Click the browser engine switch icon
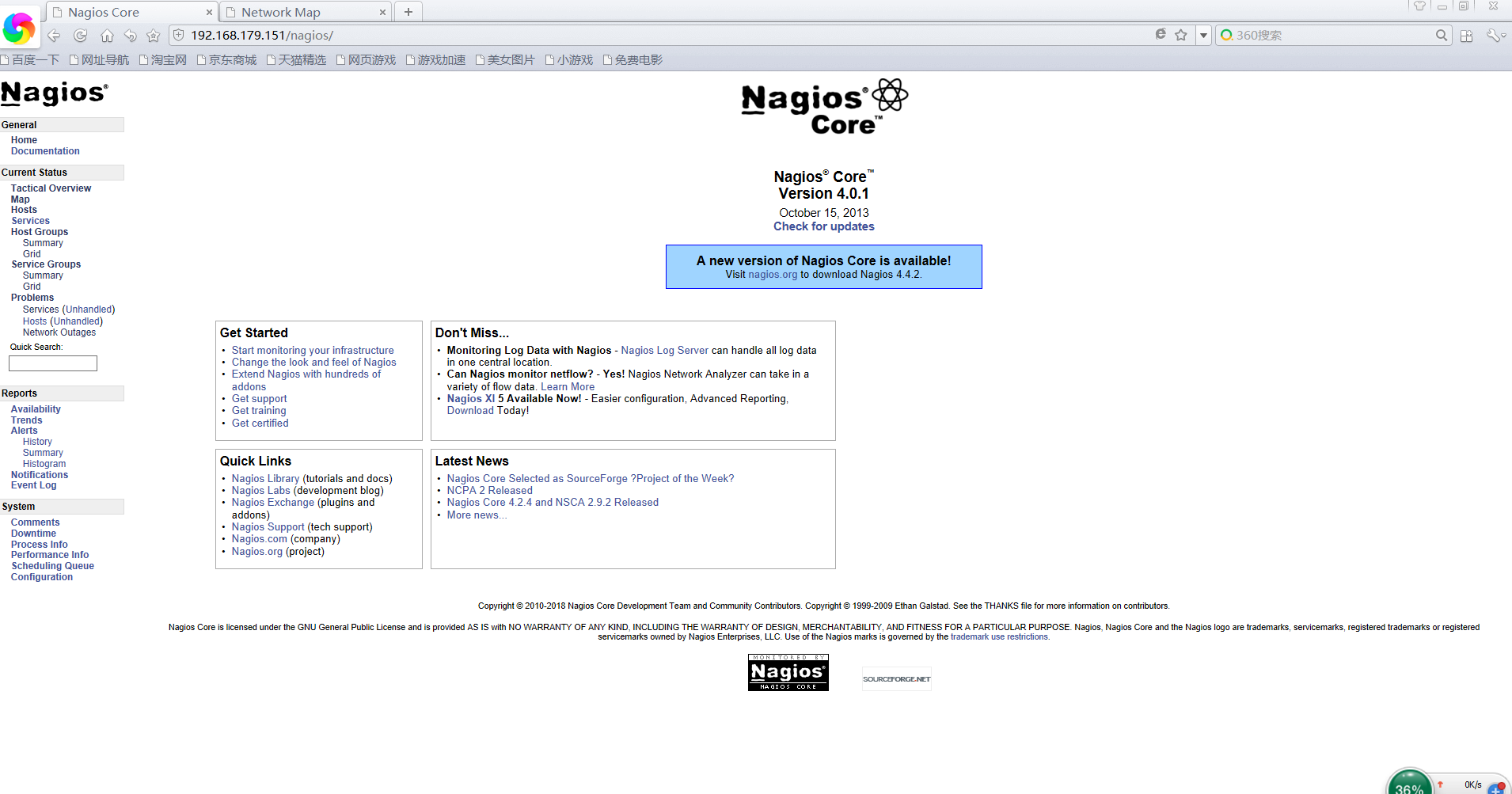The width and height of the screenshot is (1512, 794). [x=1161, y=35]
